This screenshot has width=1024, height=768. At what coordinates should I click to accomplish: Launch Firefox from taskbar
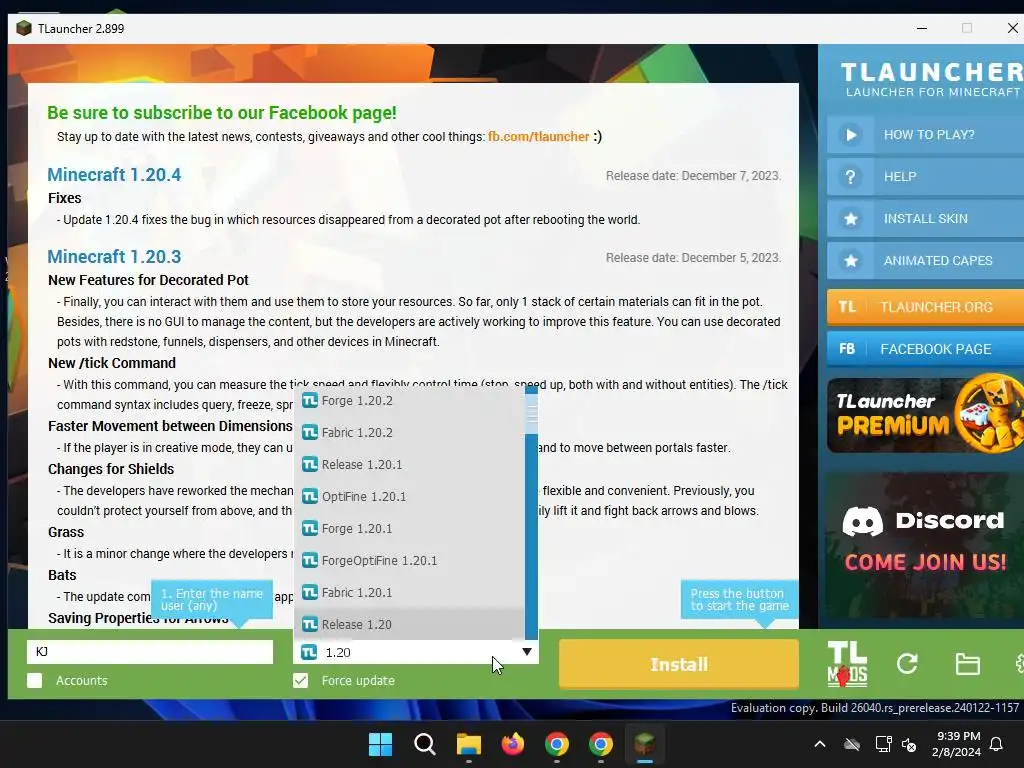(513, 744)
